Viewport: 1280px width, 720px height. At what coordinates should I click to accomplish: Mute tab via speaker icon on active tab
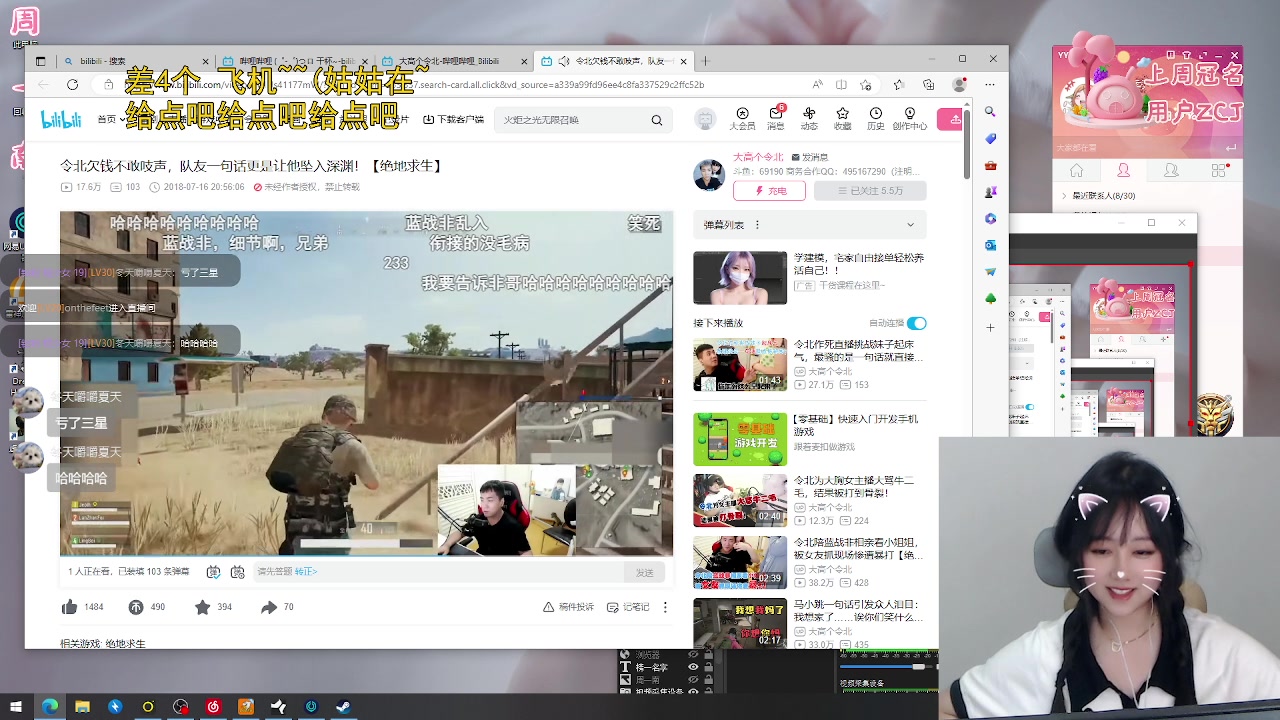click(x=564, y=61)
